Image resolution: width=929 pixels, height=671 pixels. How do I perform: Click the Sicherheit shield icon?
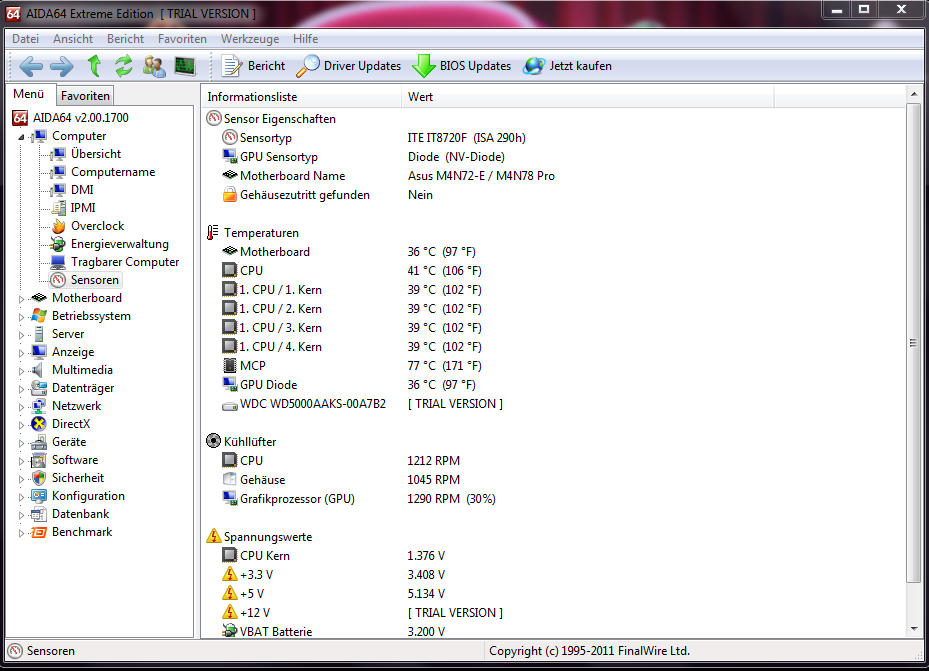coord(39,478)
